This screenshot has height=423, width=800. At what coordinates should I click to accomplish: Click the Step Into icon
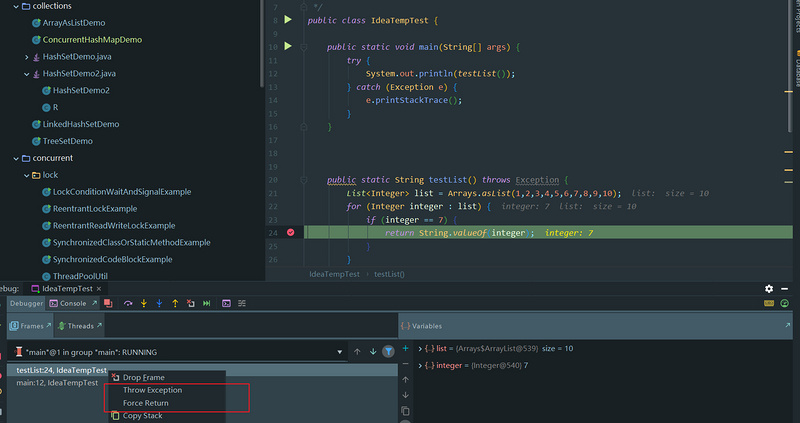pos(144,303)
